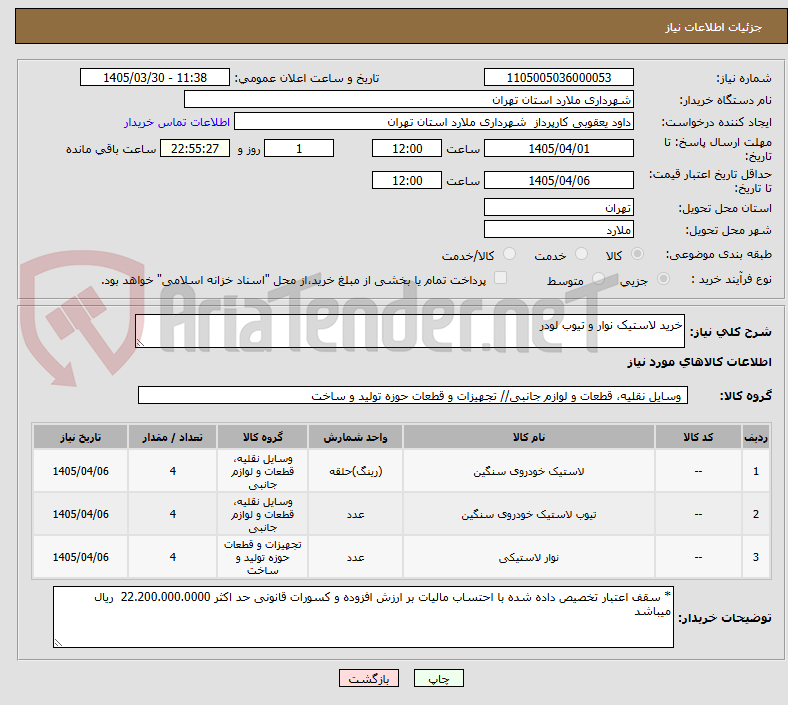Click item name تیوب لاستیک خودروی سنگین
Viewport: 788px width, 705px height.
(x=529, y=515)
